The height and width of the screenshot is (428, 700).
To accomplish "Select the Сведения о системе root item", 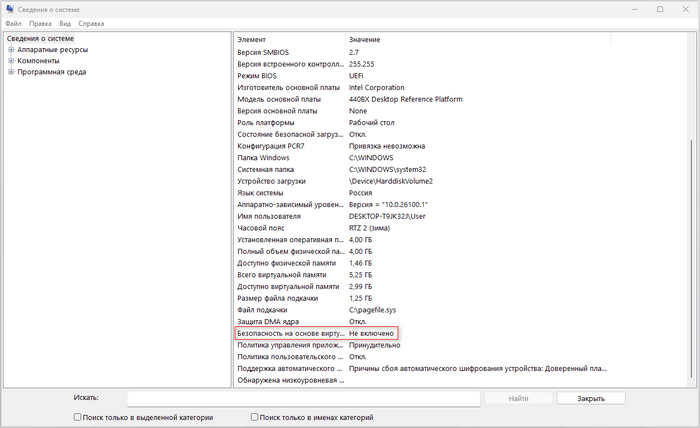I will click(40, 39).
